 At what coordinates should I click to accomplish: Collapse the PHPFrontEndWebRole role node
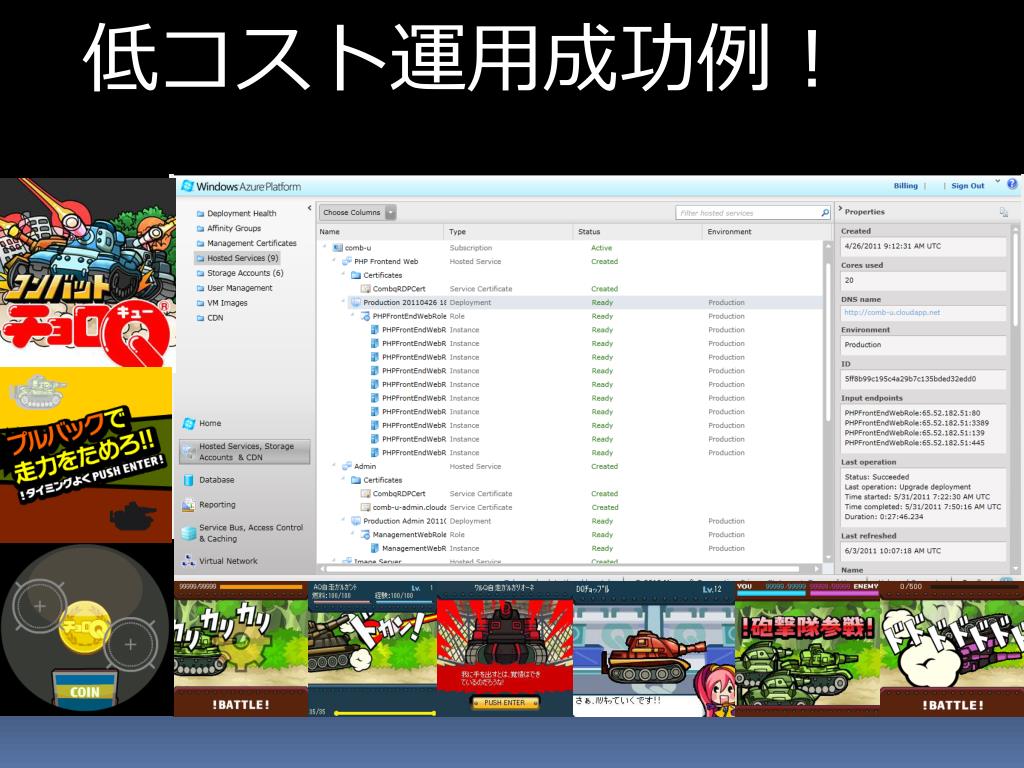353,315
